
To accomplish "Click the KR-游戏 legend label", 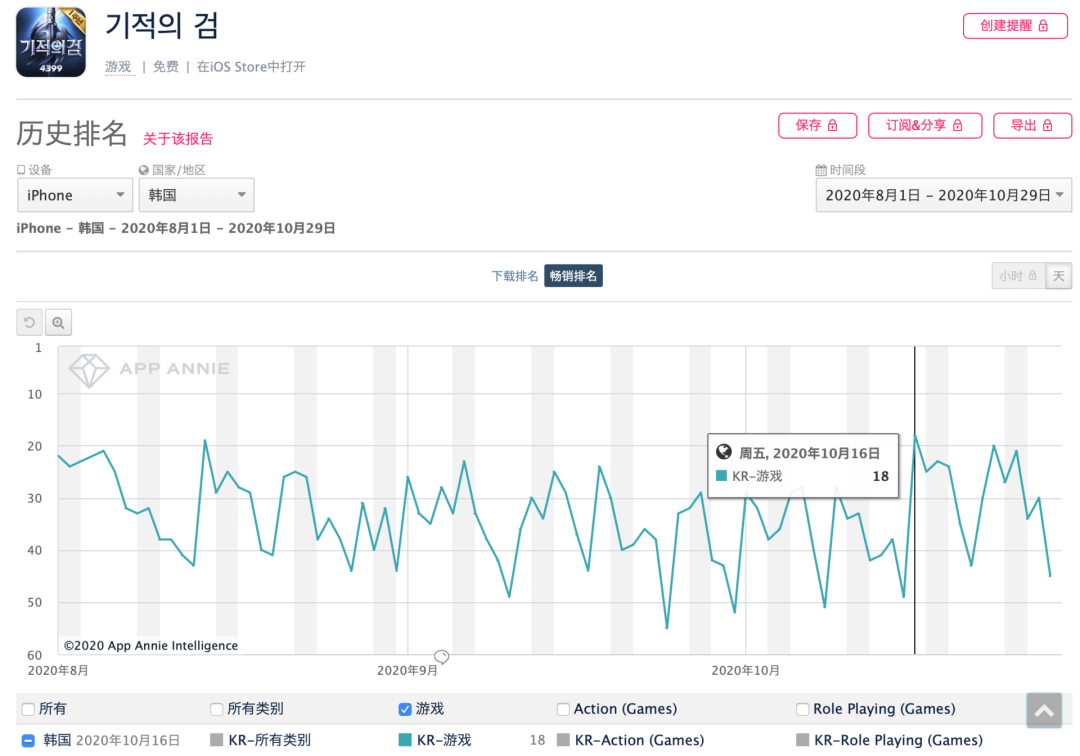I will (444, 740).
